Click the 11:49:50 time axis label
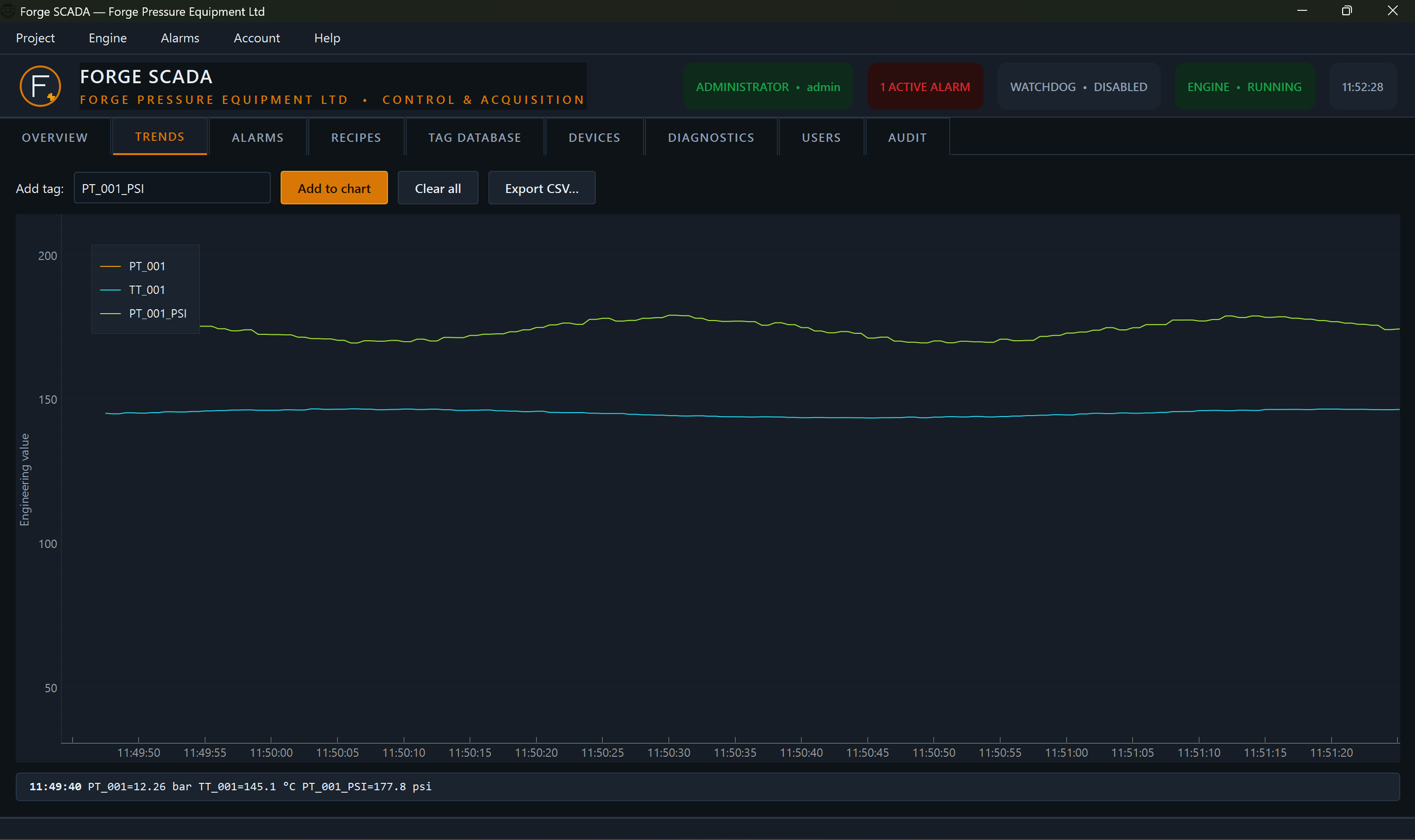This screenshot has height=840, width=1415. [x=139, y=753]
